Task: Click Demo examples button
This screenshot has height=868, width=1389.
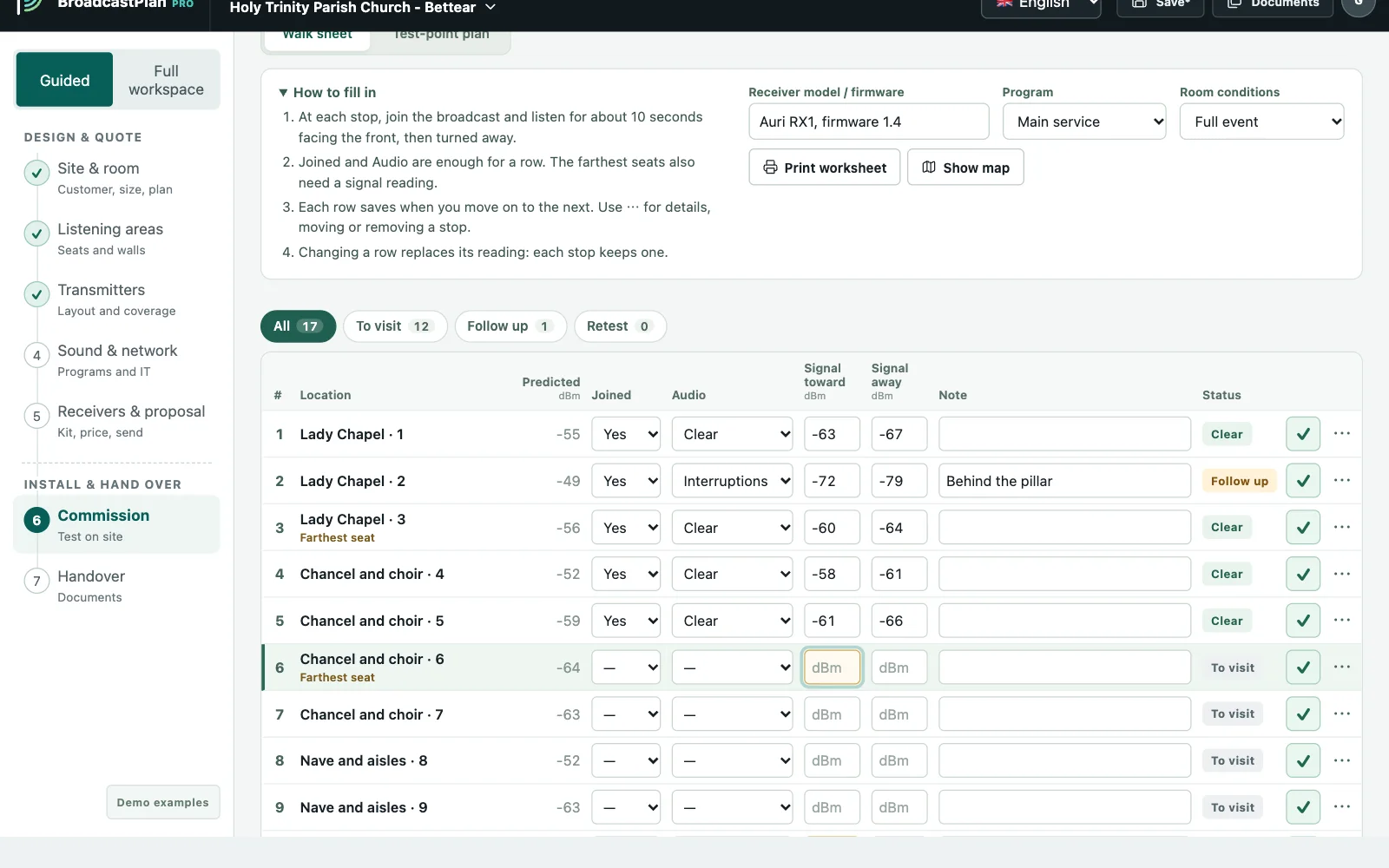Action: 163,802
